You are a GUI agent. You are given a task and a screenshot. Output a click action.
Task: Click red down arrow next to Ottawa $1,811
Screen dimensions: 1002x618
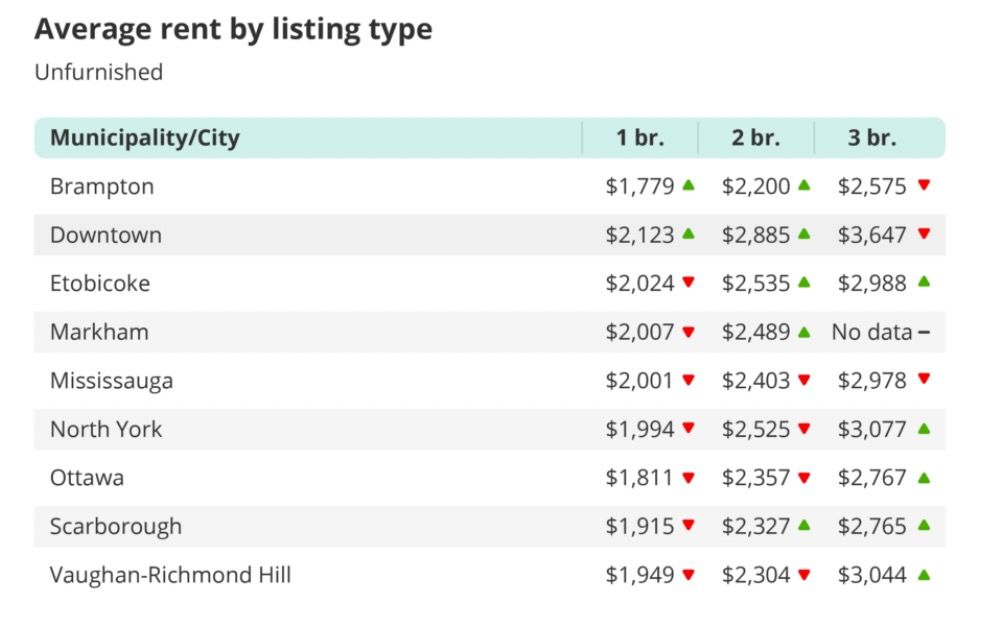point(688,477)
